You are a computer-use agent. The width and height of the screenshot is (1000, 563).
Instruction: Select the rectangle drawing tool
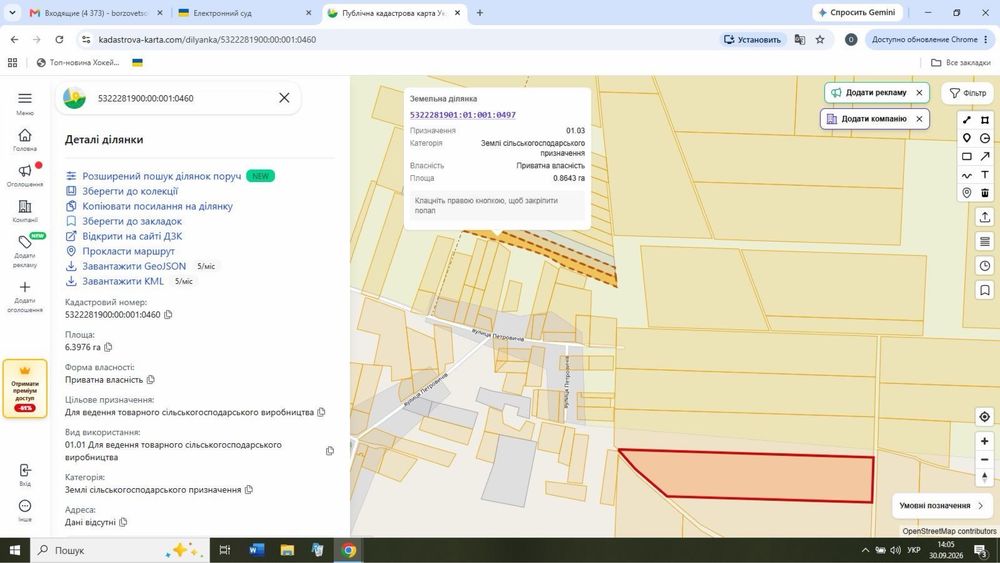[x=967, y=156]
